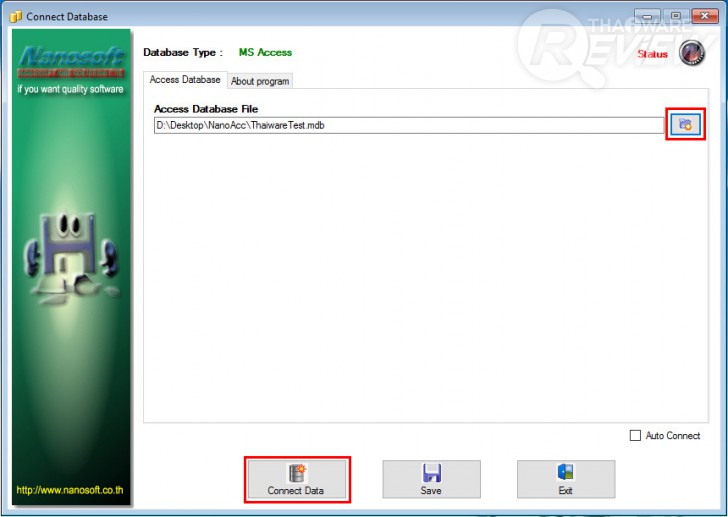The image size is (728, 517).
Task: Click the Save button
Action: (431, 479)
